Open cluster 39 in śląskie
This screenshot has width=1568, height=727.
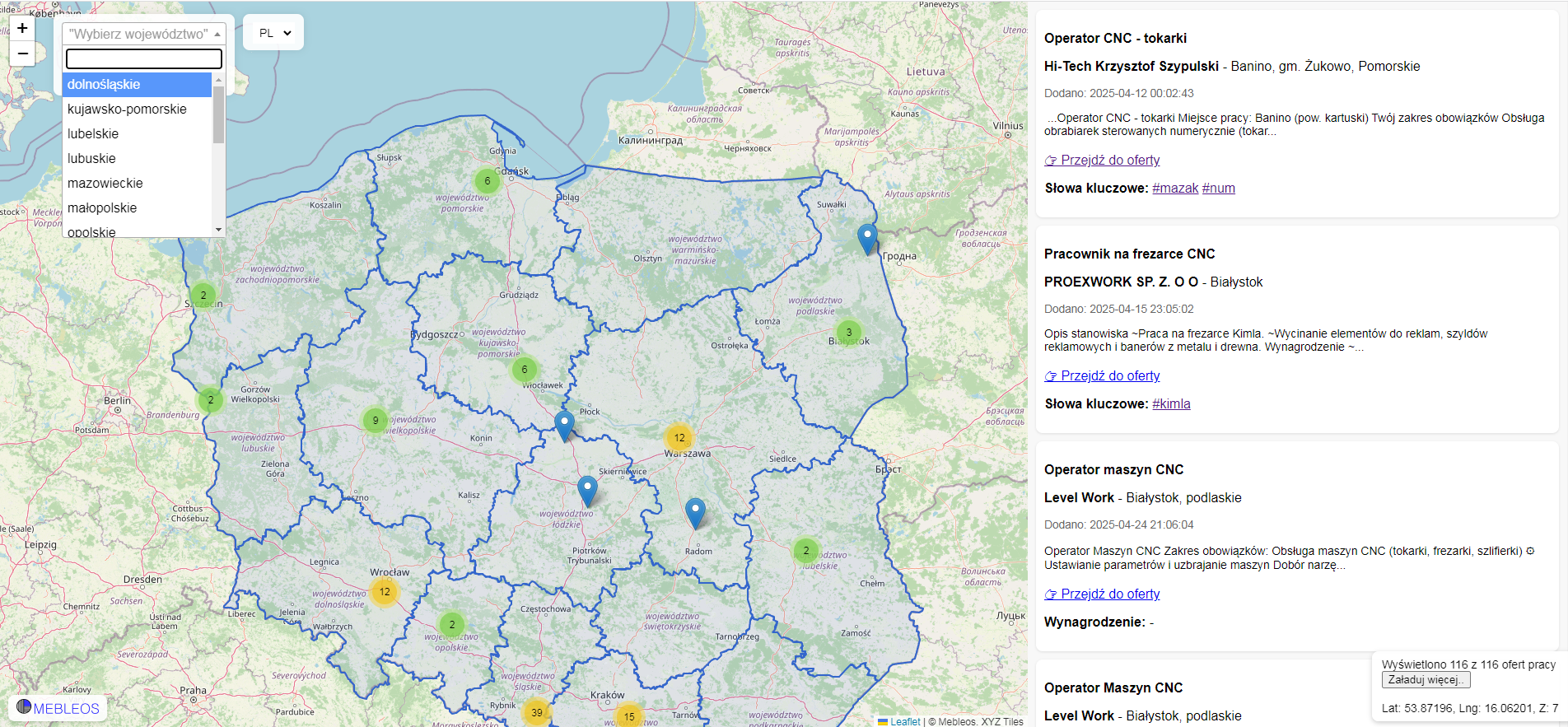click(x=537, y=712)
